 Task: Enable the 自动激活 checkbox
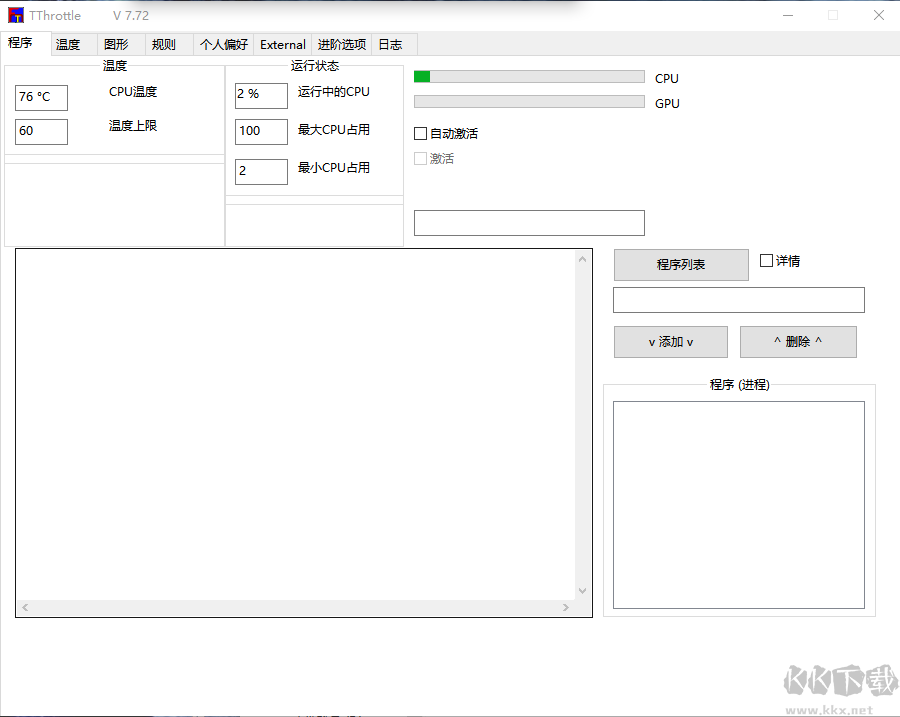(x=420, y=132)
